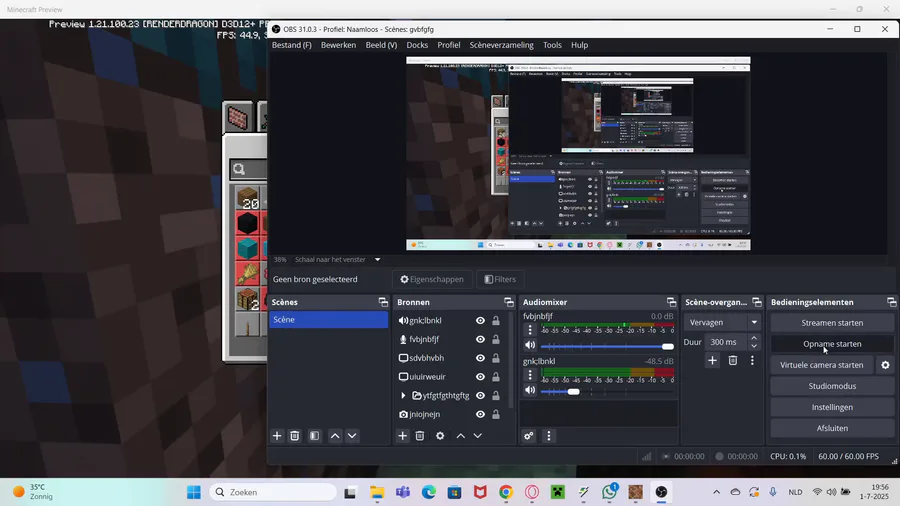
Task: Show hidden system tray icons chevron
Action: coord(716,492)
